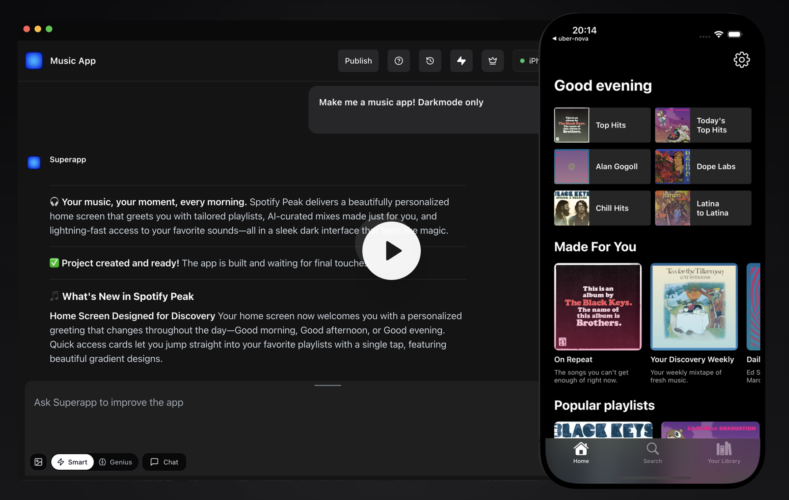Click the crown upgrade icon
789x500 pixels.
(492, 61)
